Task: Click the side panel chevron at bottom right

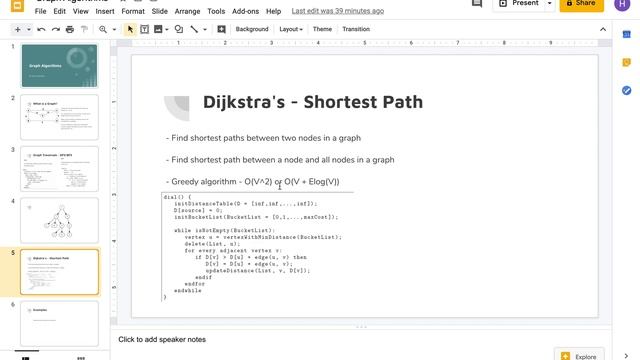Action: [x=626, y=356]
